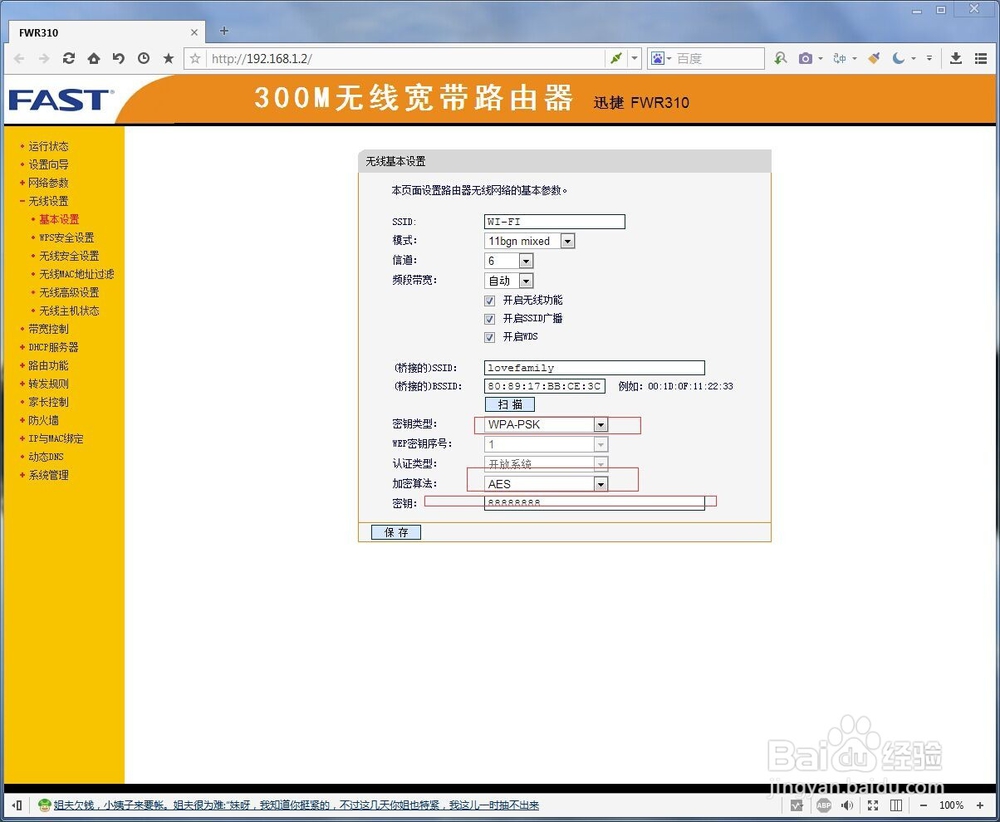1000x822 pixels.
Task: Click the browser back arrow
Action: [x=19, y=59]
